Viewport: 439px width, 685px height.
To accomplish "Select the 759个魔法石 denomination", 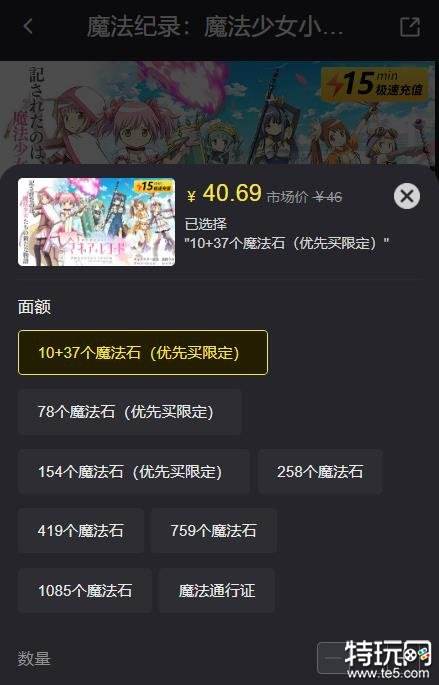I will (214, 531).
